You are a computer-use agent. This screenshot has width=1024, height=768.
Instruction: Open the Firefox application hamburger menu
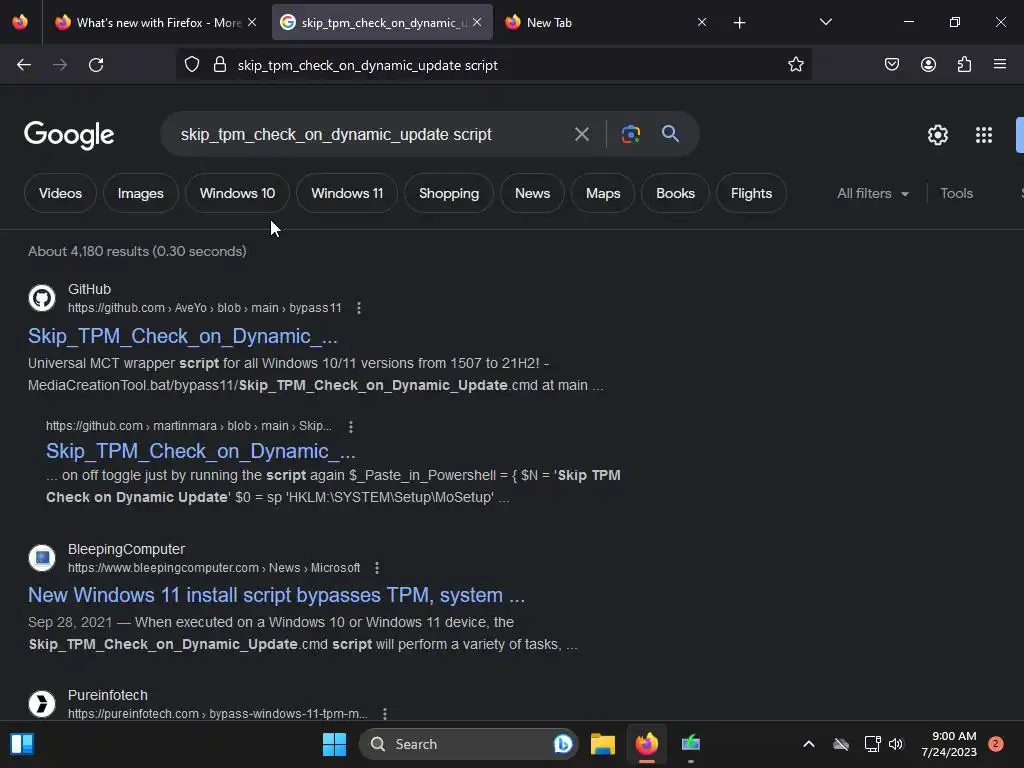(x=999, y=65)
